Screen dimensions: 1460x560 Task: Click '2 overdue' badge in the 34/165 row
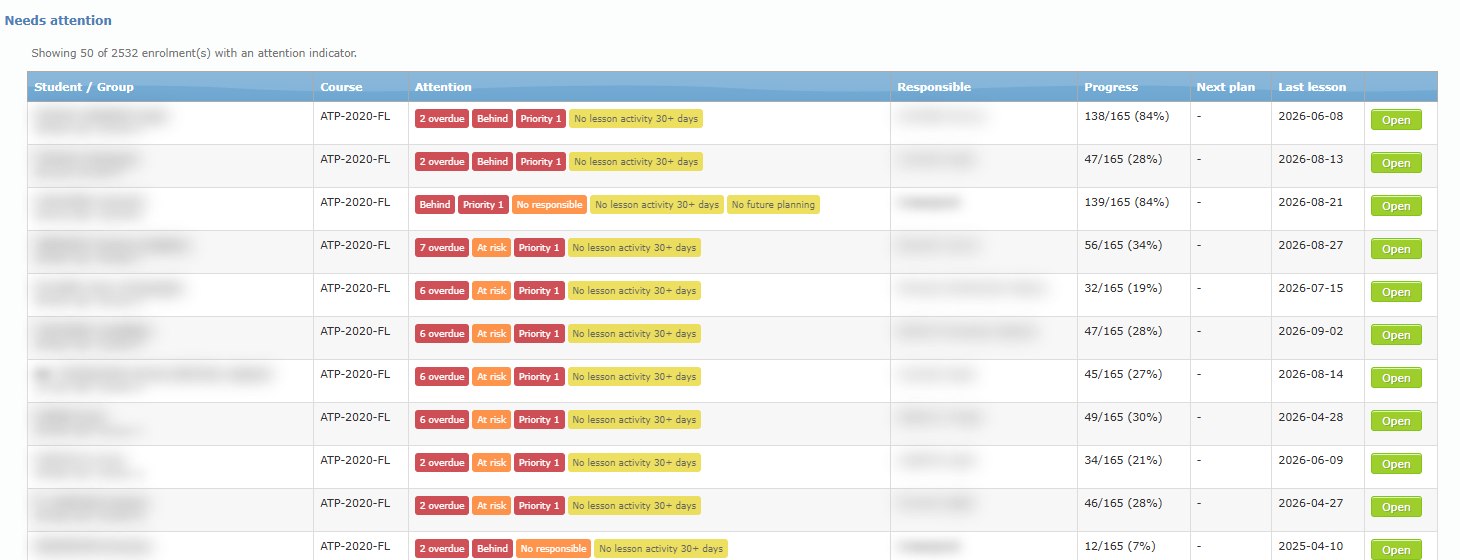click(442, 462)
